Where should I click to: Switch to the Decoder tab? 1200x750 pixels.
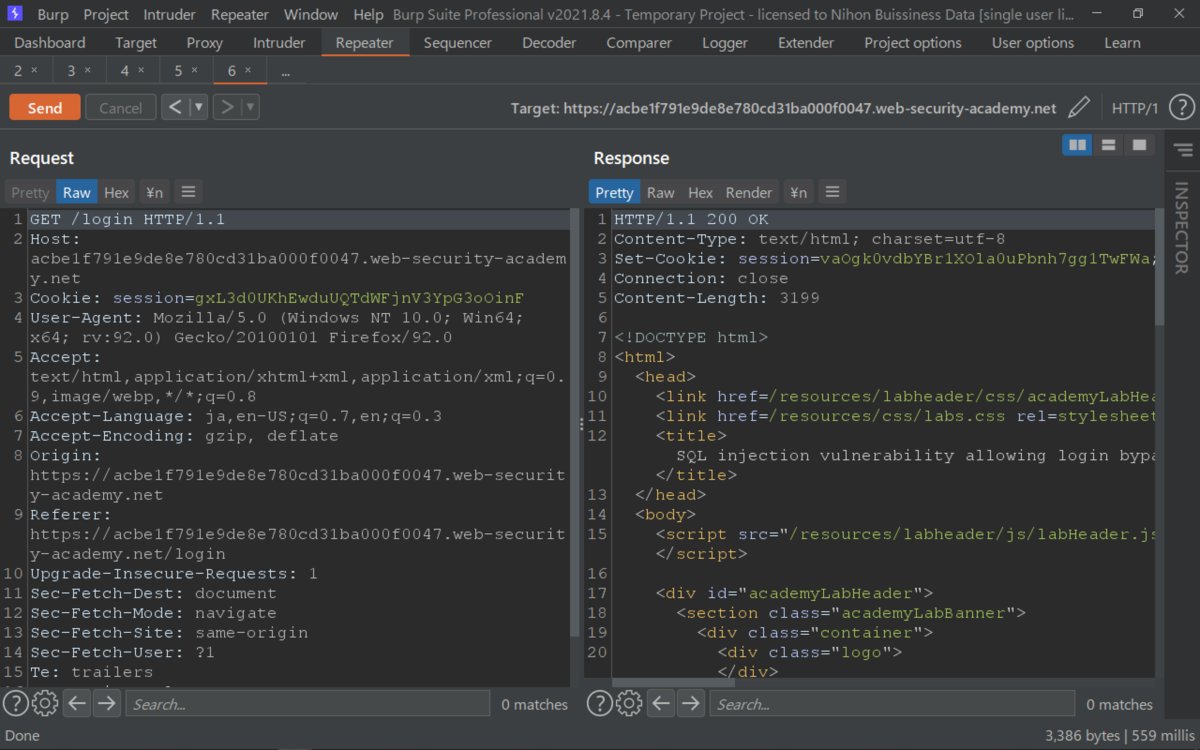(549, 43)
